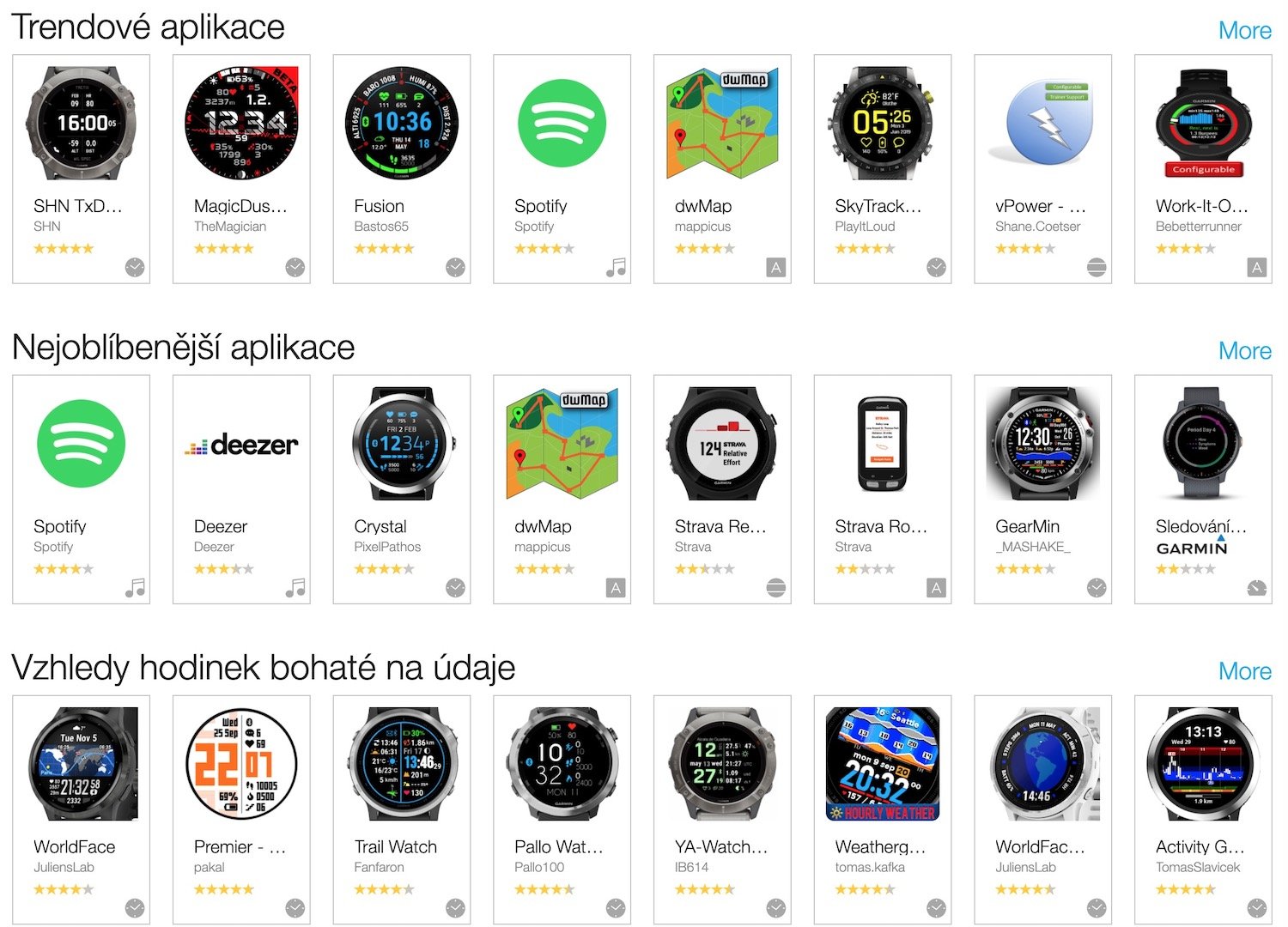Select the vPower lightning bolt icon
The image size is (1288, 927).
pyautogui.click(x=1042, y=124)
